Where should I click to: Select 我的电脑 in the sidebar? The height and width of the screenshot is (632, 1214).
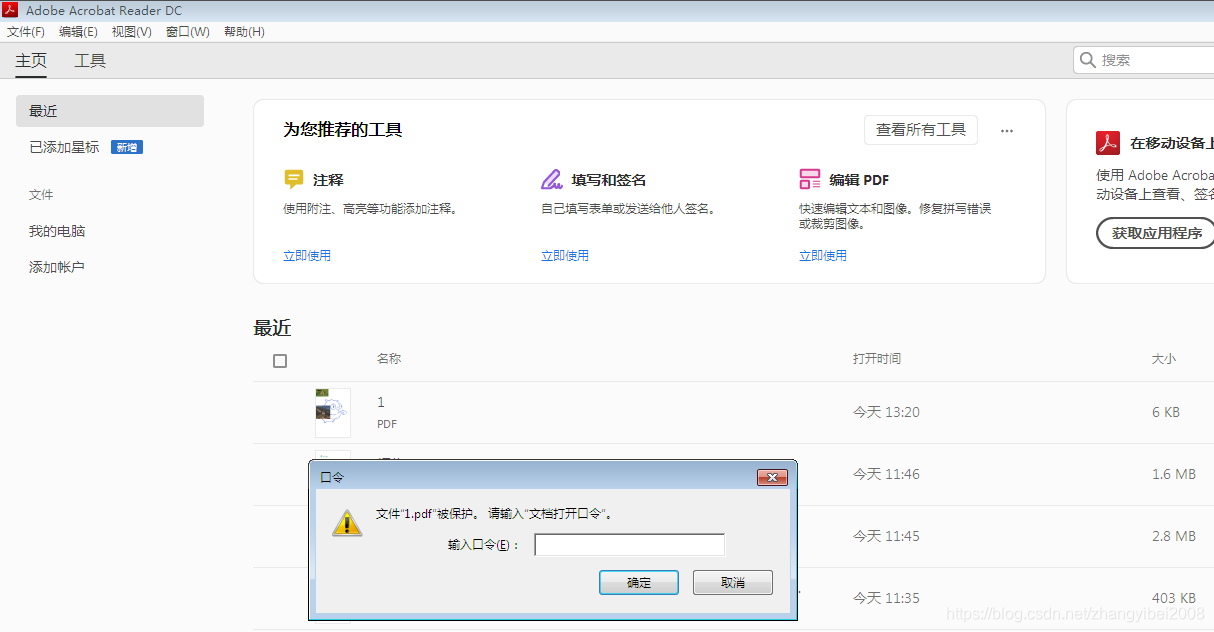click(57, 231)
